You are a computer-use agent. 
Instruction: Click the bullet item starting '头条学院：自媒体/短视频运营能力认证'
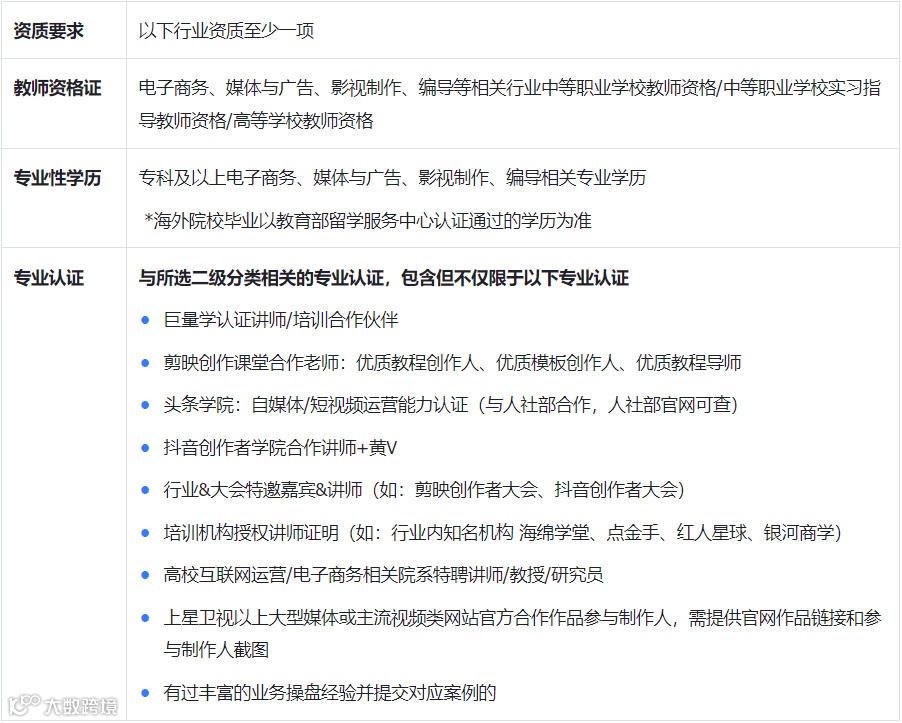click(x=452, y=405)
